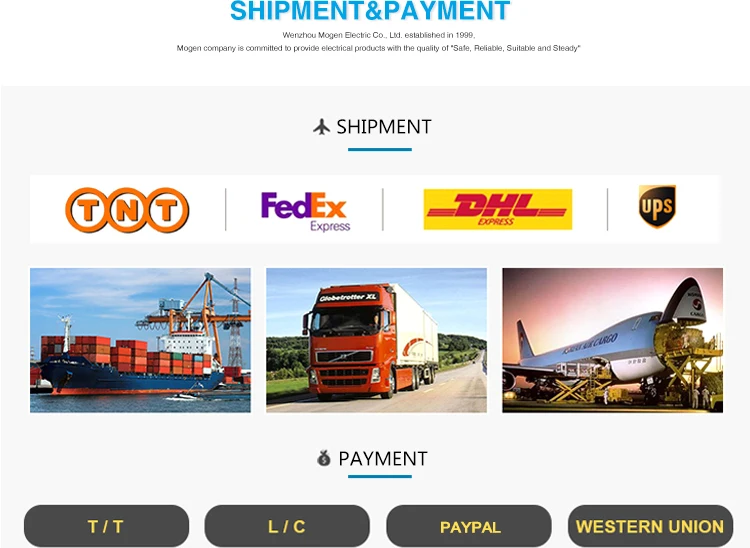Click the SHIPMENT section title text
Image resolution: width=750 pixels, height=548 pixels.
click(384, 127)
